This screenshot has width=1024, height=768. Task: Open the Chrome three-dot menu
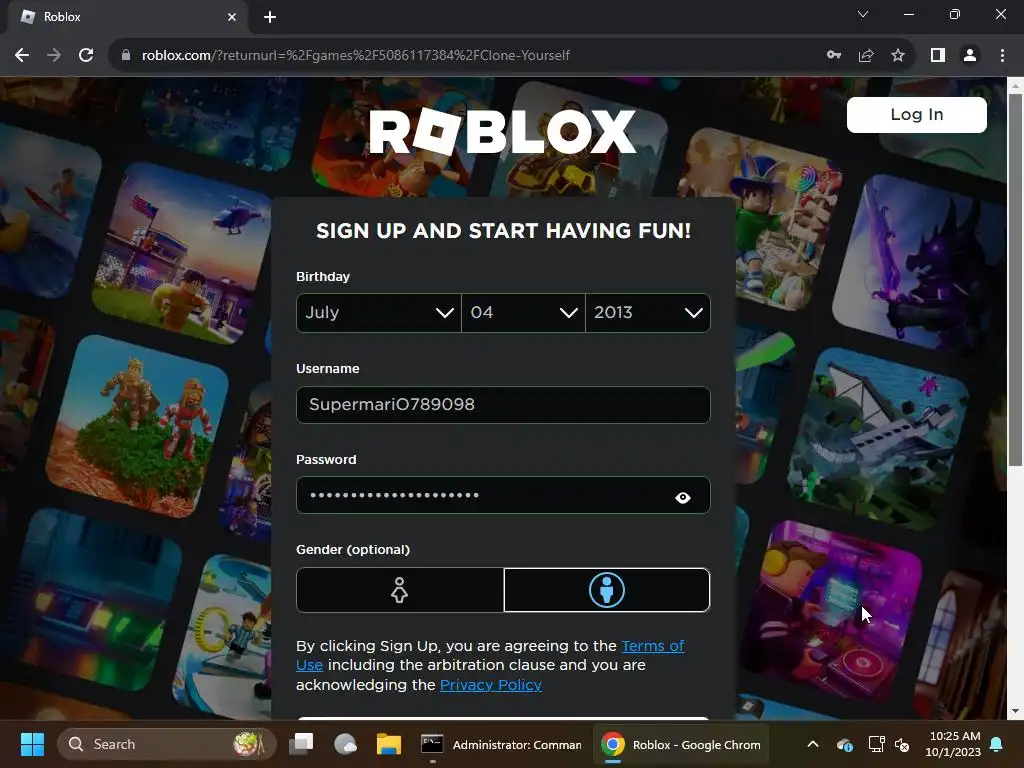[x=1002, y=56]
